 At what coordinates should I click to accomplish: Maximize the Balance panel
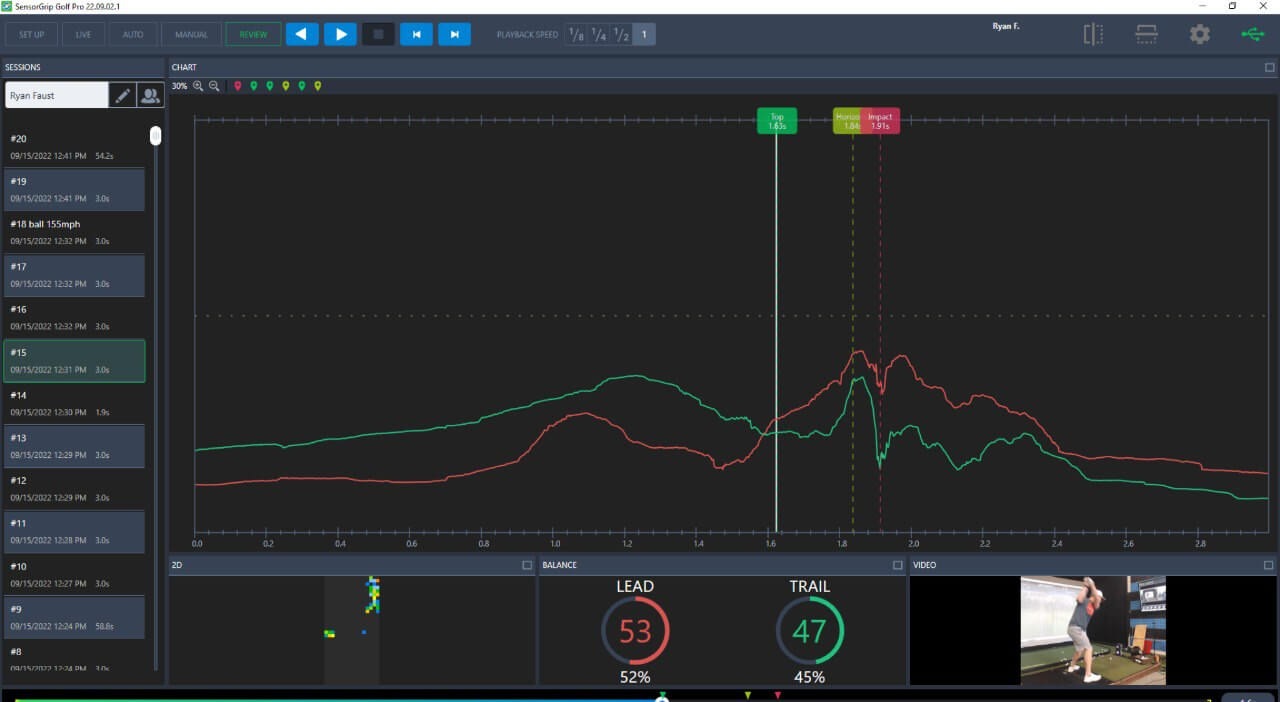[897, 565]
